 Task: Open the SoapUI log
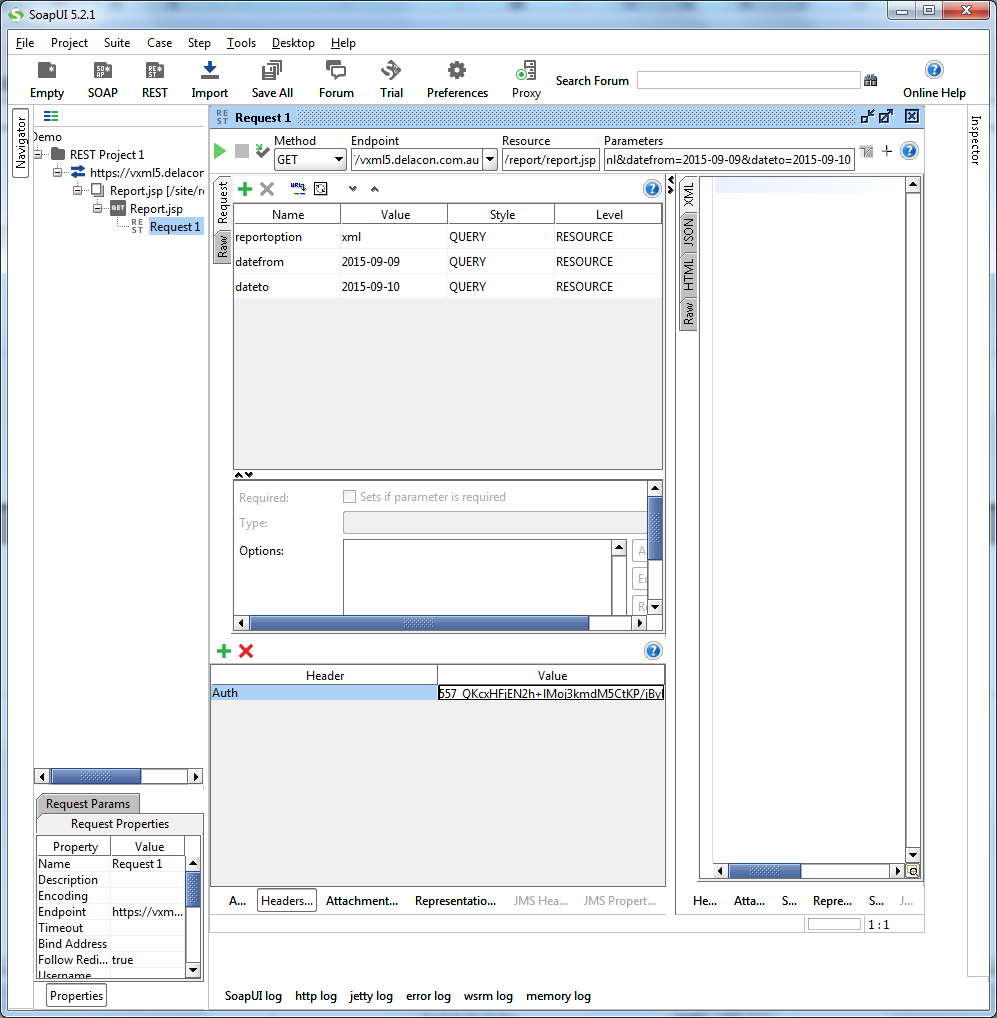253,996
